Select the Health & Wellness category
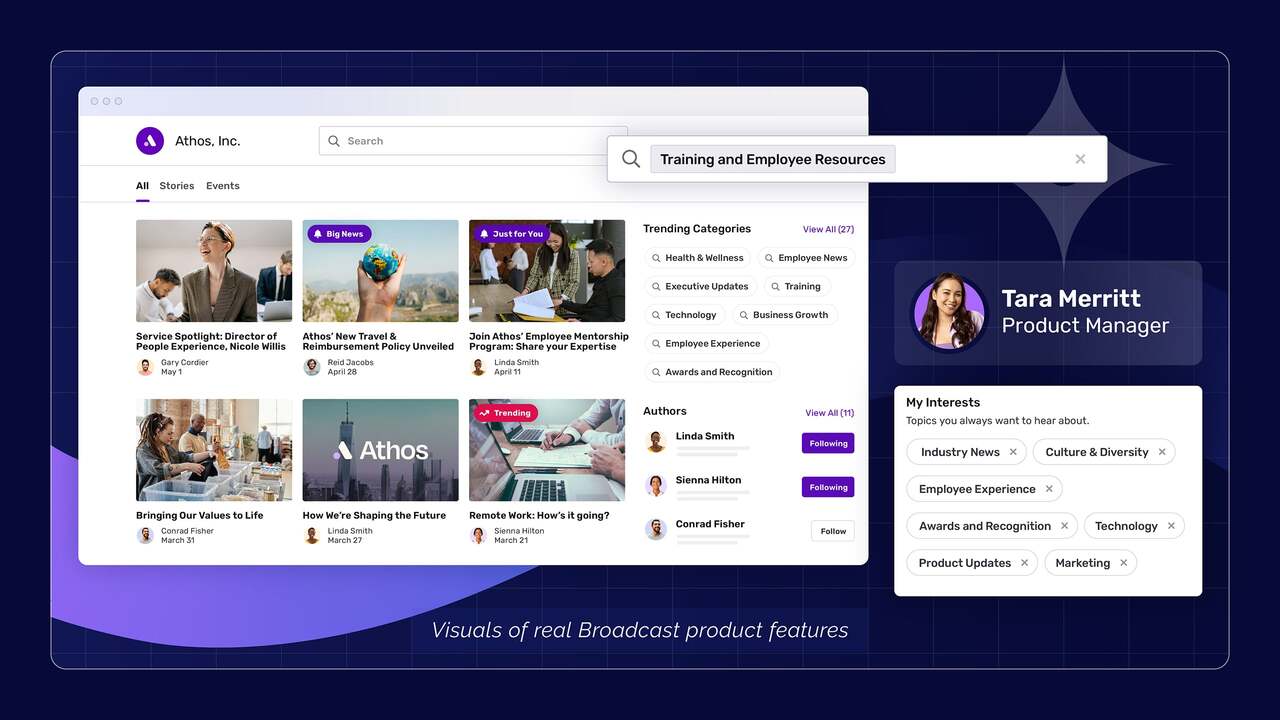Image resolution: width=1280 pixels, height=720 pixels. (697, 258)
